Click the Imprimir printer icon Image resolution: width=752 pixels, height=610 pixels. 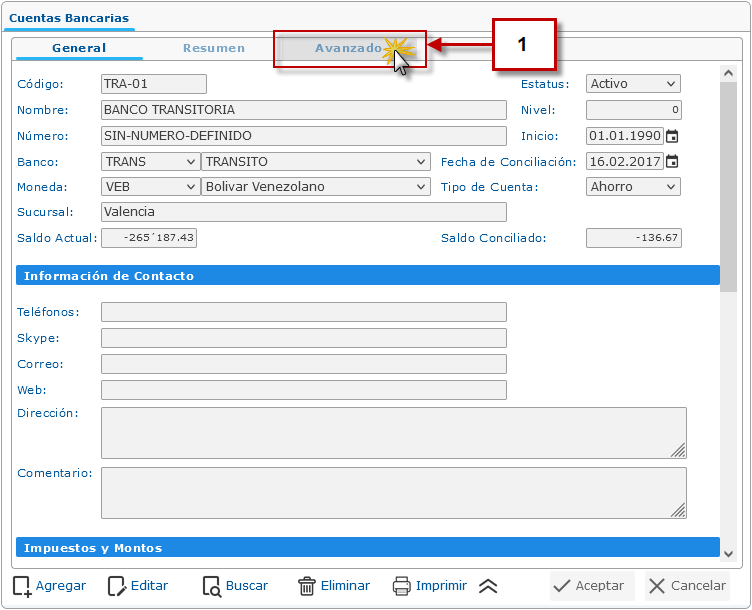click(x=402, y=586)
